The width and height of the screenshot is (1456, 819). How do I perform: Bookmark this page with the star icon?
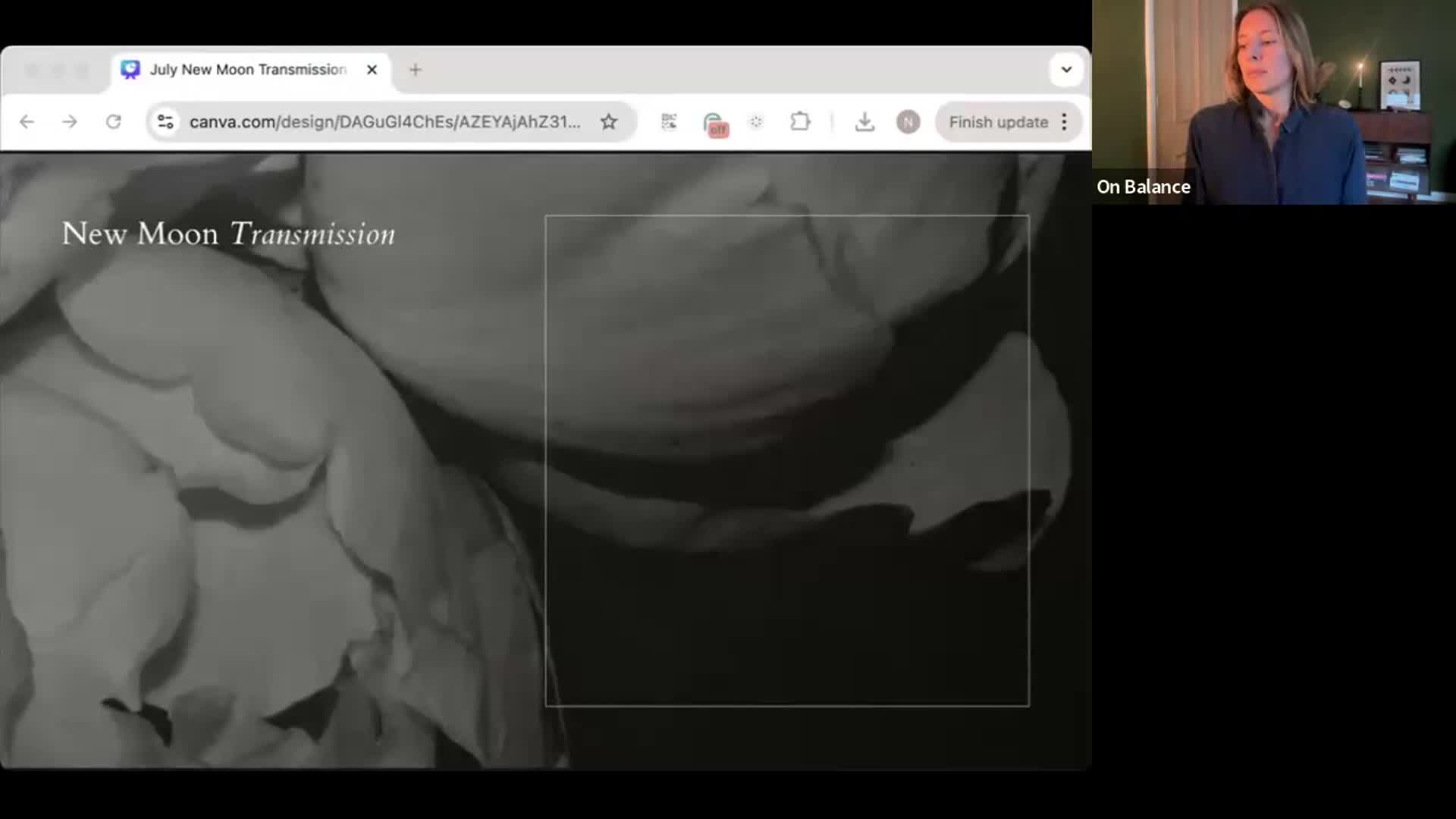click(x=608, y=122)
